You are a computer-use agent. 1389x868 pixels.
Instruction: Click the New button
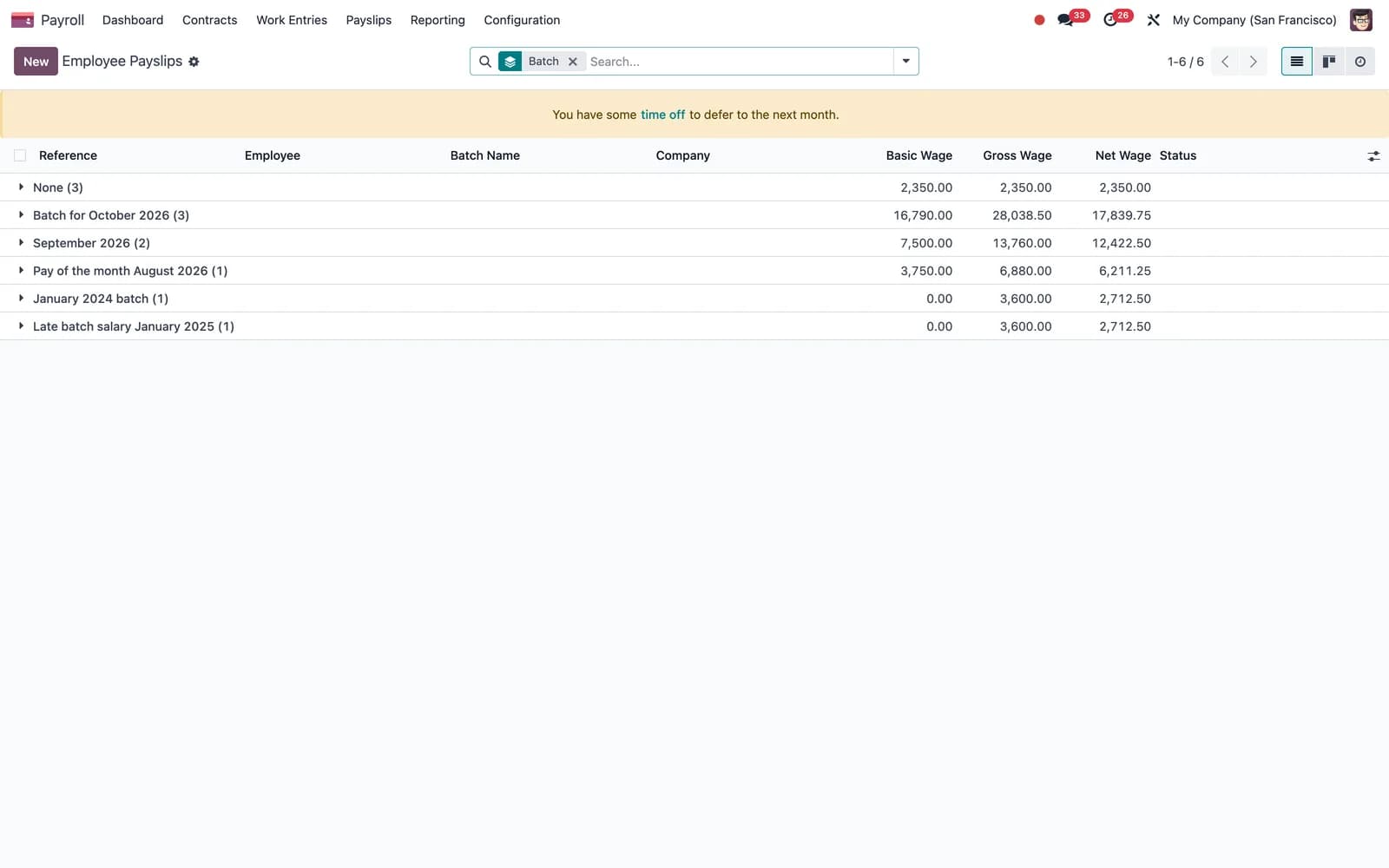[36, 62]
